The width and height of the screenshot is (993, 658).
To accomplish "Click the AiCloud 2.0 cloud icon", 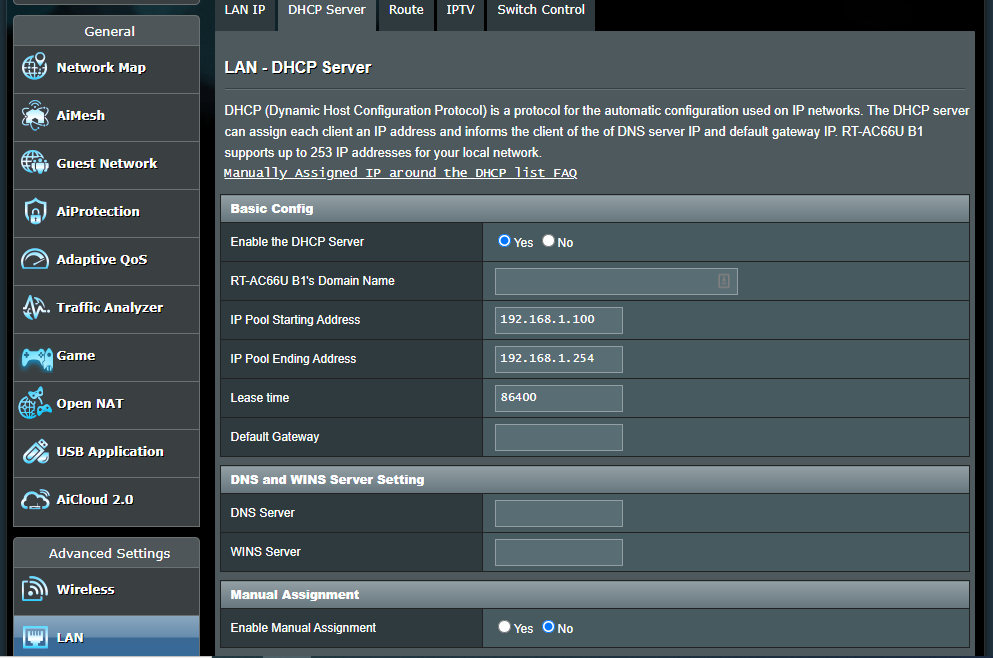I will point(35,500).
